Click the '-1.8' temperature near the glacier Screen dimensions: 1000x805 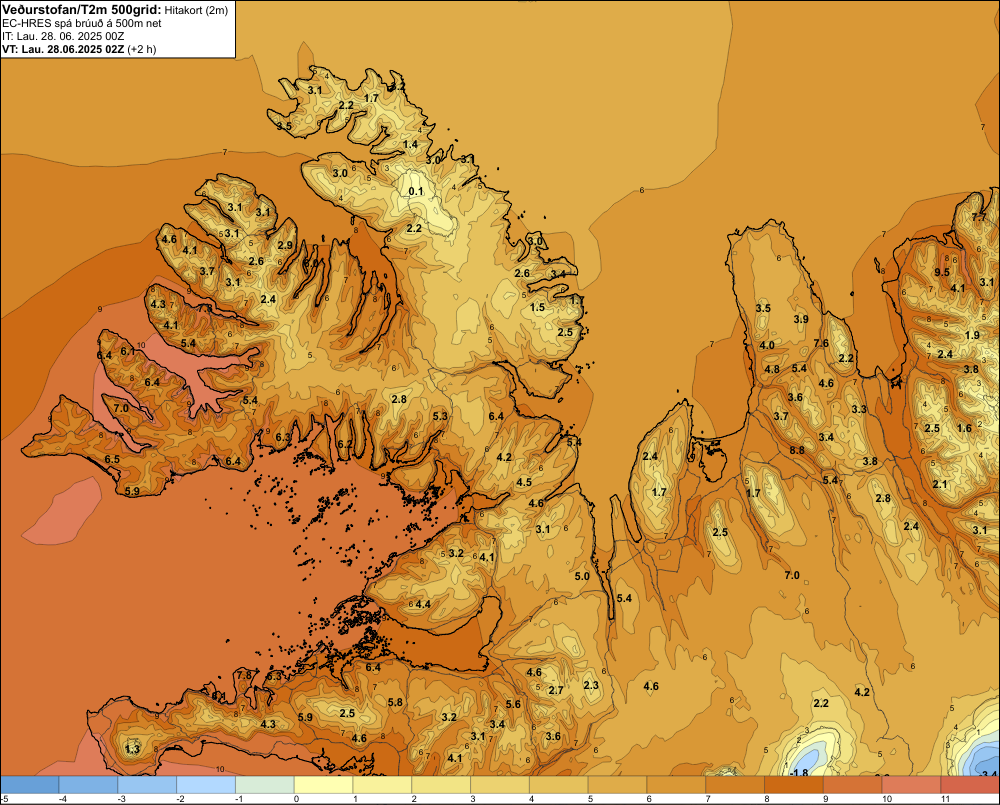coord(798,772)
